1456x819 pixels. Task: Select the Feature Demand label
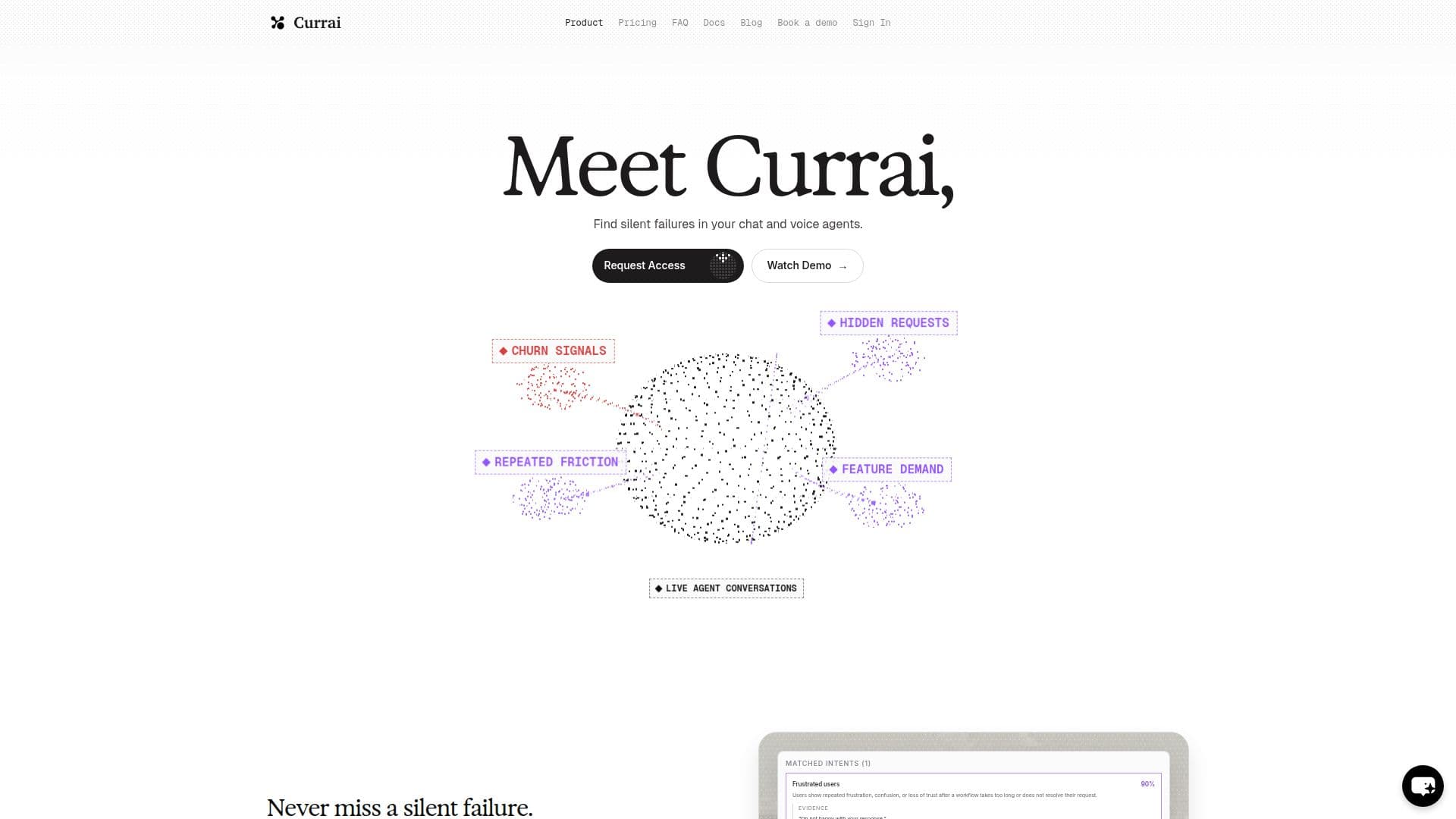(x=886, y=469)
